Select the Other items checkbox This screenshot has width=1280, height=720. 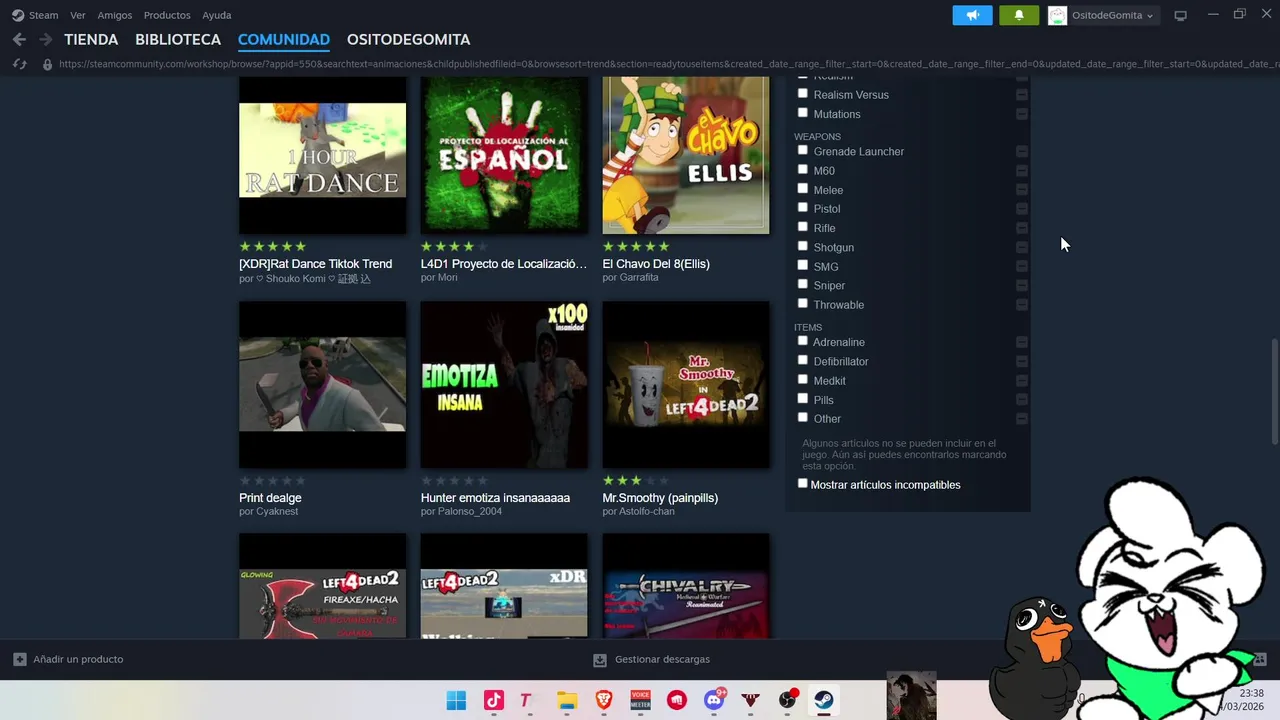[x=802, y=418]
